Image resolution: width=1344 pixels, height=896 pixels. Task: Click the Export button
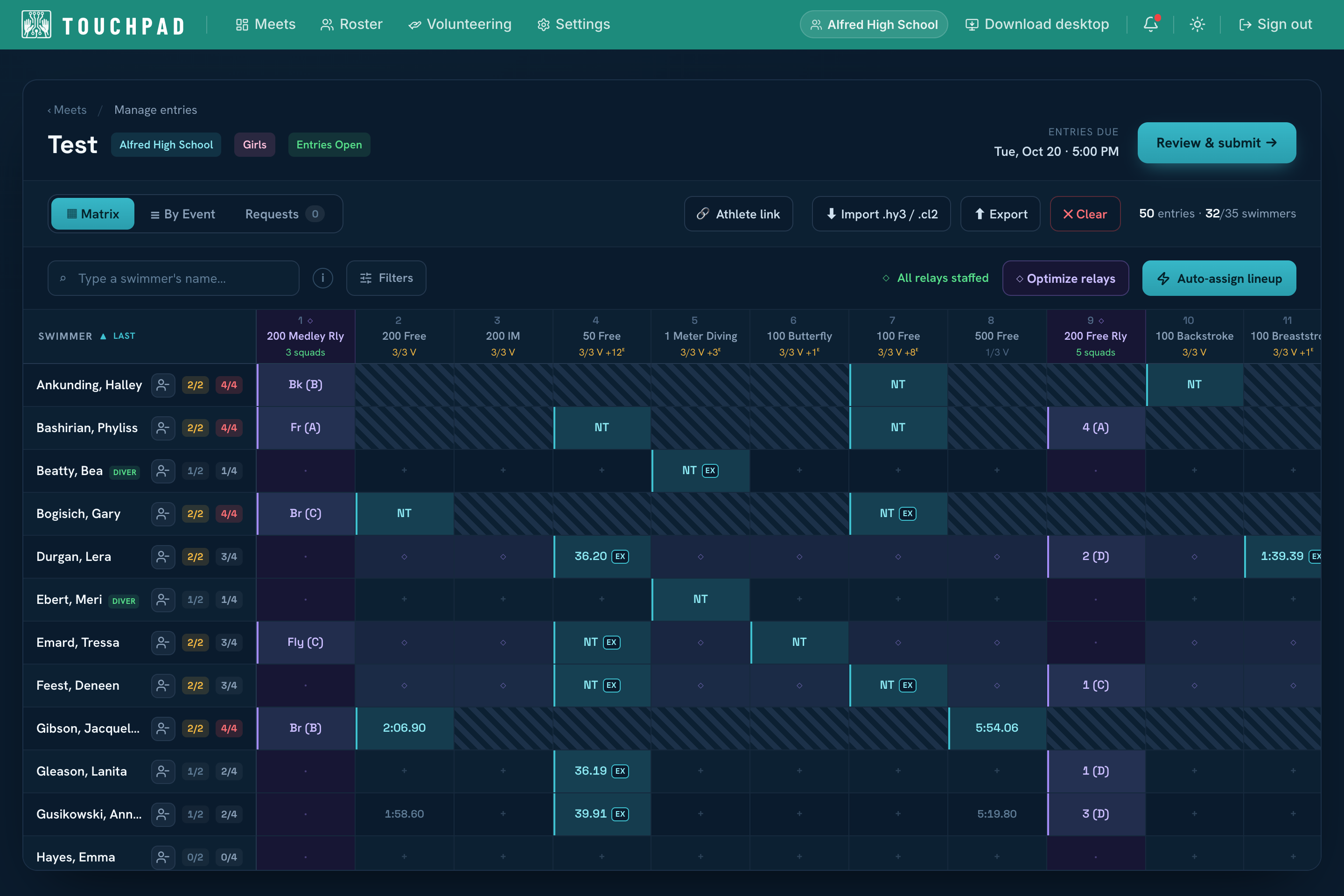point(1000,214)
